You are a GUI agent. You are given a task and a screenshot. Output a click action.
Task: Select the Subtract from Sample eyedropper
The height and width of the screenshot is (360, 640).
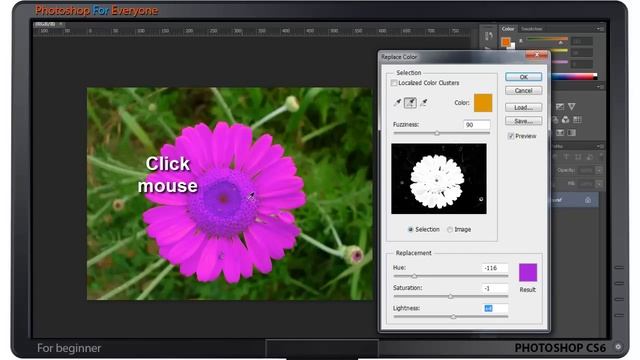tap(424, 103)
